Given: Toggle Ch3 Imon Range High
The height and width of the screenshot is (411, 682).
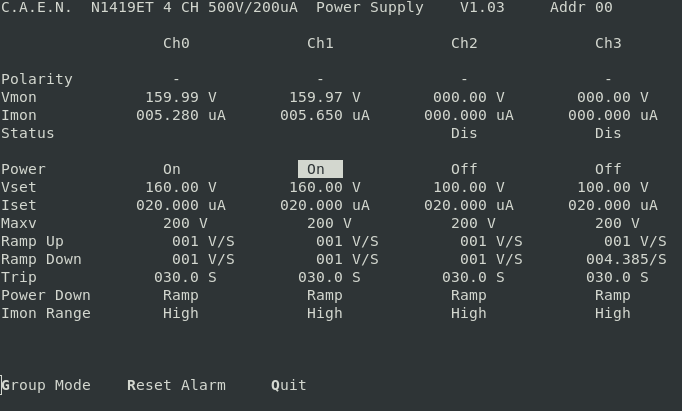Looking at the screenshot, I should pyautogui.click(x=613, y=314).
